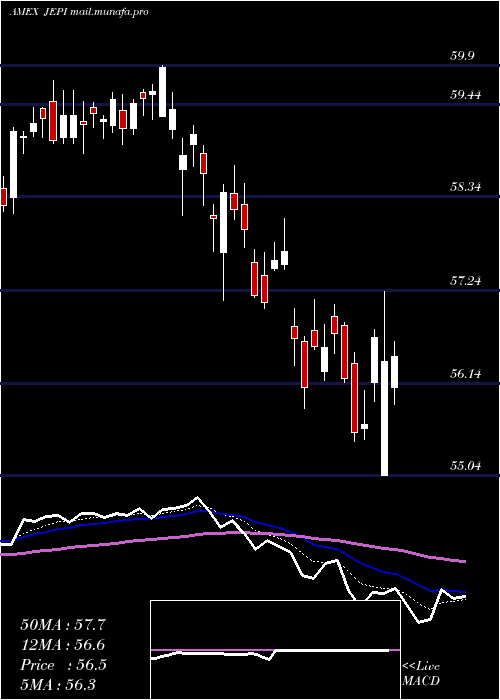Click the 57.24 price level label
This screenshot has width=500, height=700.
465,281
